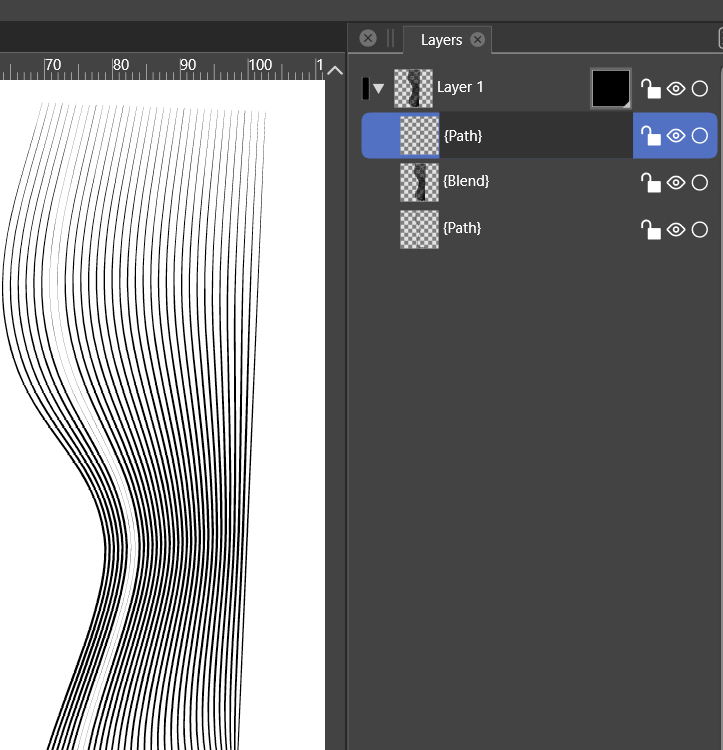
Task: Click the {Blend} layer thumbnail
Action: pos(419,182)
